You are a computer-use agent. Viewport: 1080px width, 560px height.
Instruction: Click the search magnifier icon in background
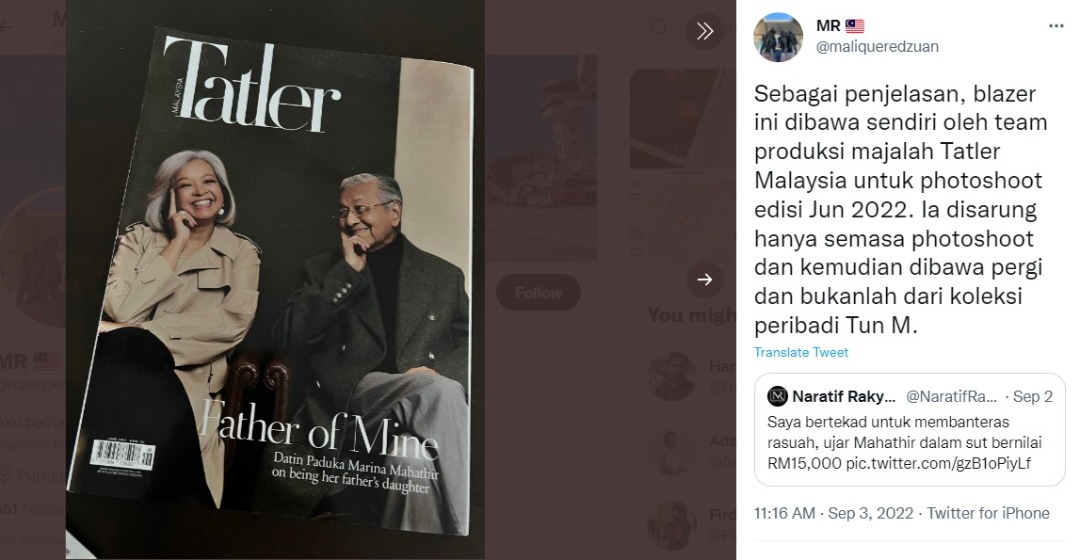[x=659, y=28]
